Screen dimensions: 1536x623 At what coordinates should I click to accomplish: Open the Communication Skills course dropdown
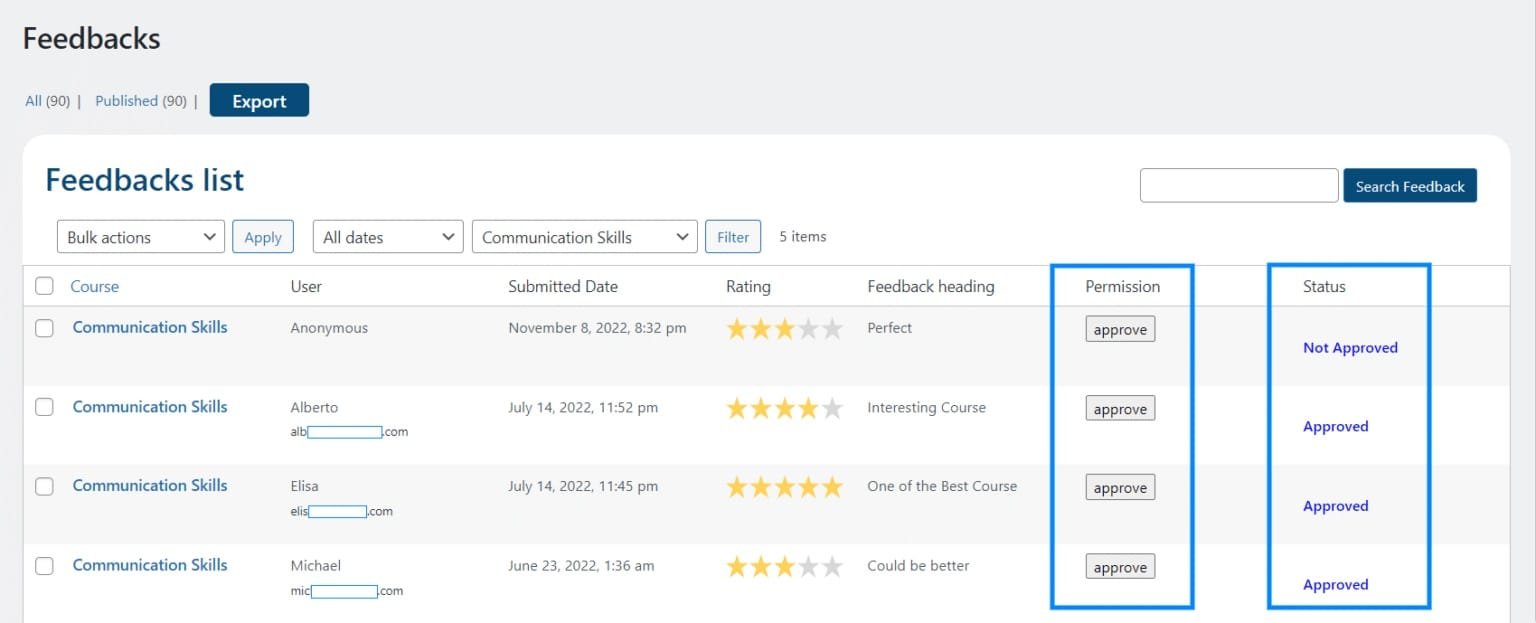(585, 237)
